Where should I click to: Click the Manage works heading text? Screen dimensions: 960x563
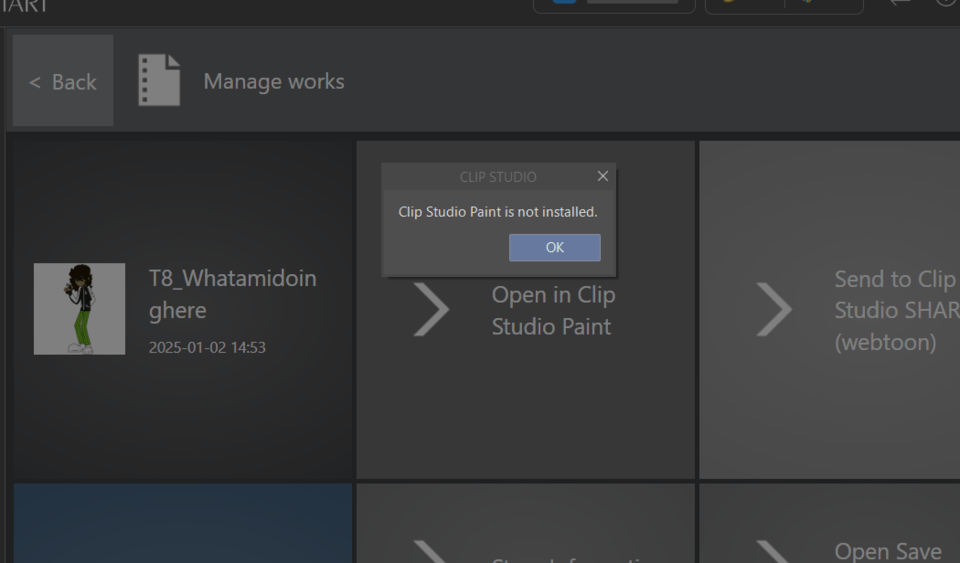click(x=273, y=81)
